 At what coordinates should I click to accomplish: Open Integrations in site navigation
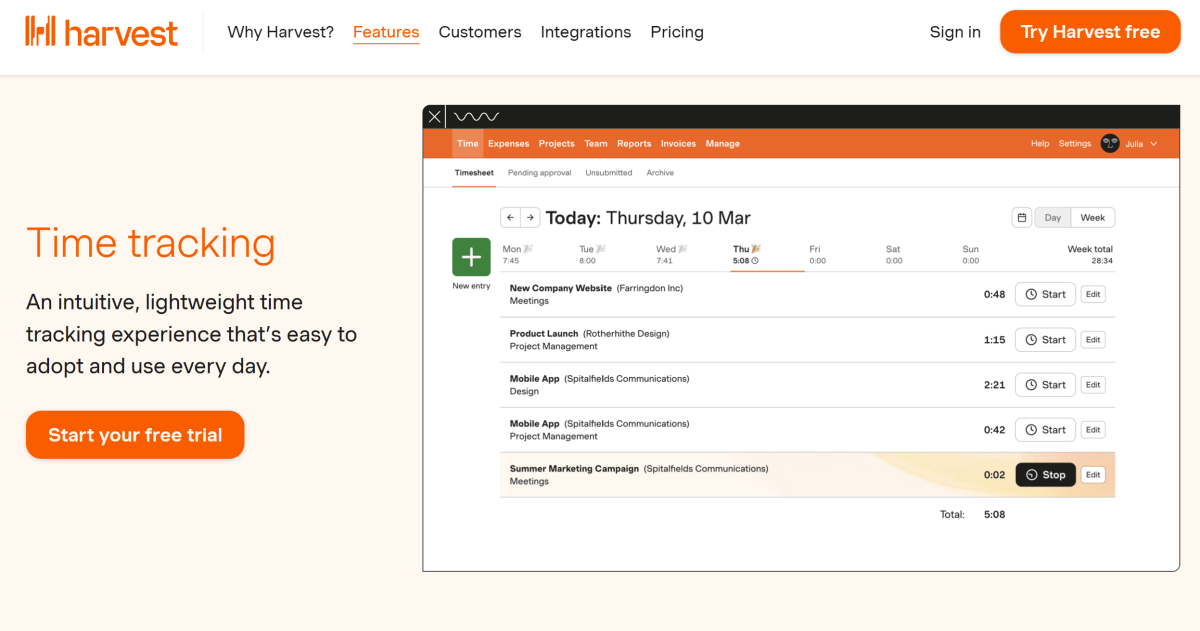point(586,32)
